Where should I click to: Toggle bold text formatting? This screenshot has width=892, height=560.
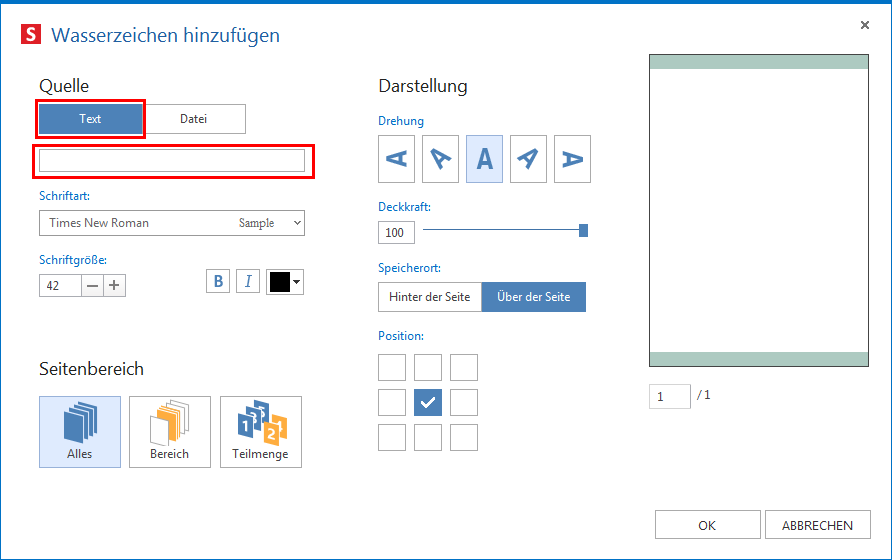point(218,282)
